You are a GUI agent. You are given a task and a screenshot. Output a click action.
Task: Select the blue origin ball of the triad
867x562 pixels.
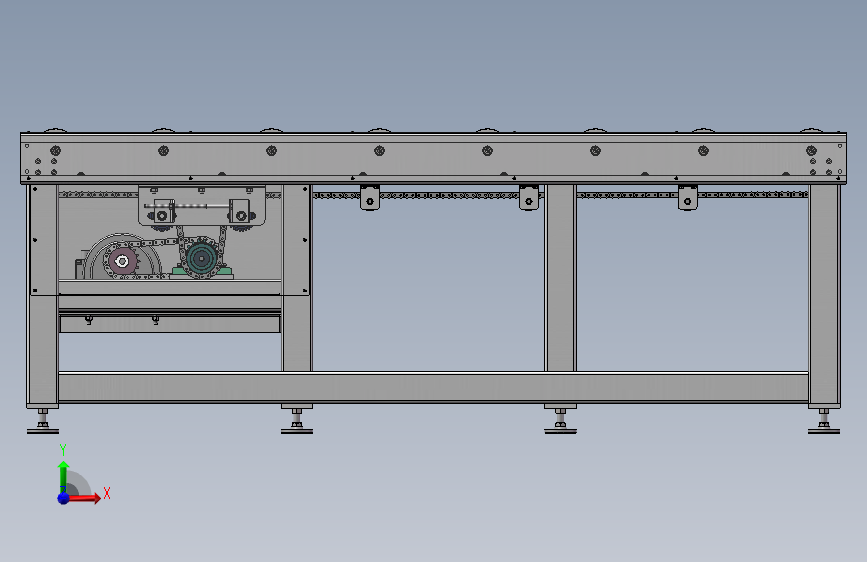pyautogui.click(x=63, y=498)
